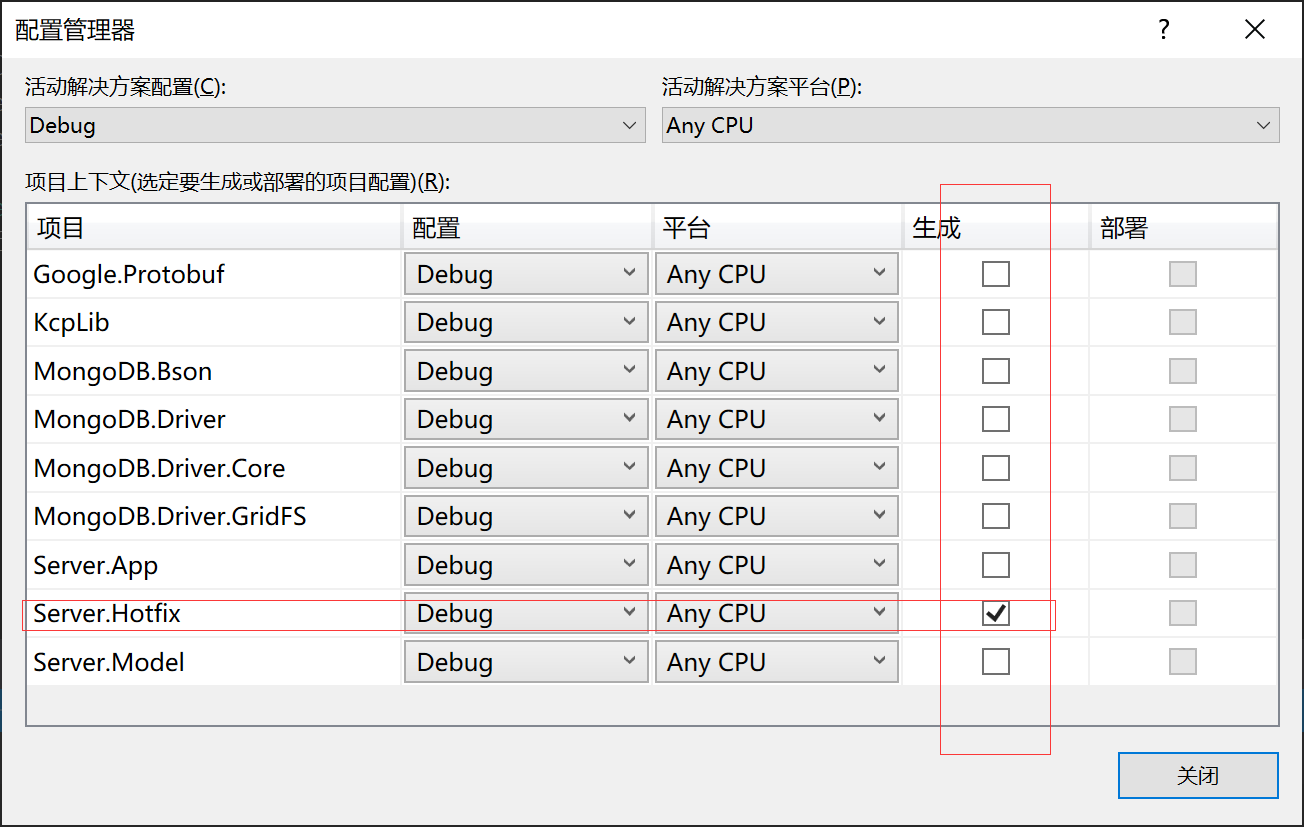The image size is (1304, 827).
Task: Expand 配置 dropdown for MongoDB.Bson
Action: 526,371
